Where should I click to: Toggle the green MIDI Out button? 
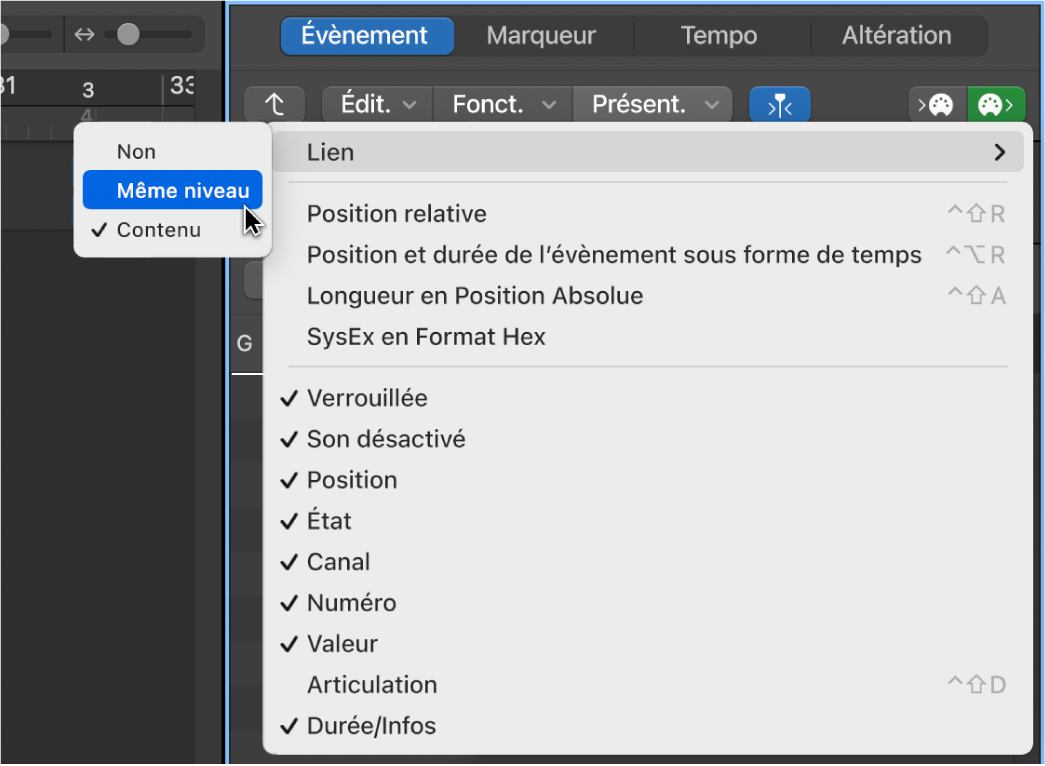pyautogui.click(x=996, y=104)
